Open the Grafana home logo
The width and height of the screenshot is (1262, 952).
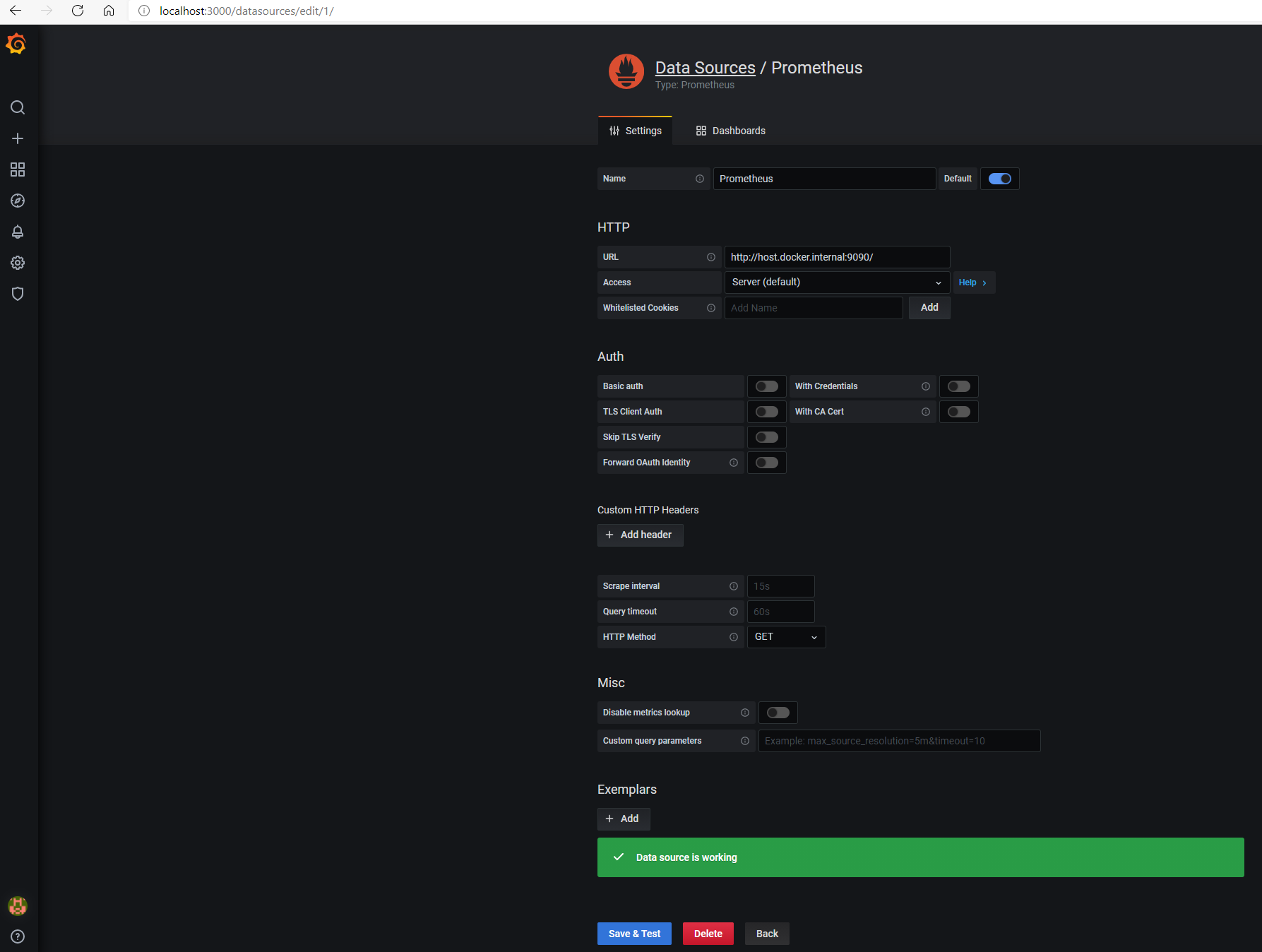coord(16,44)
